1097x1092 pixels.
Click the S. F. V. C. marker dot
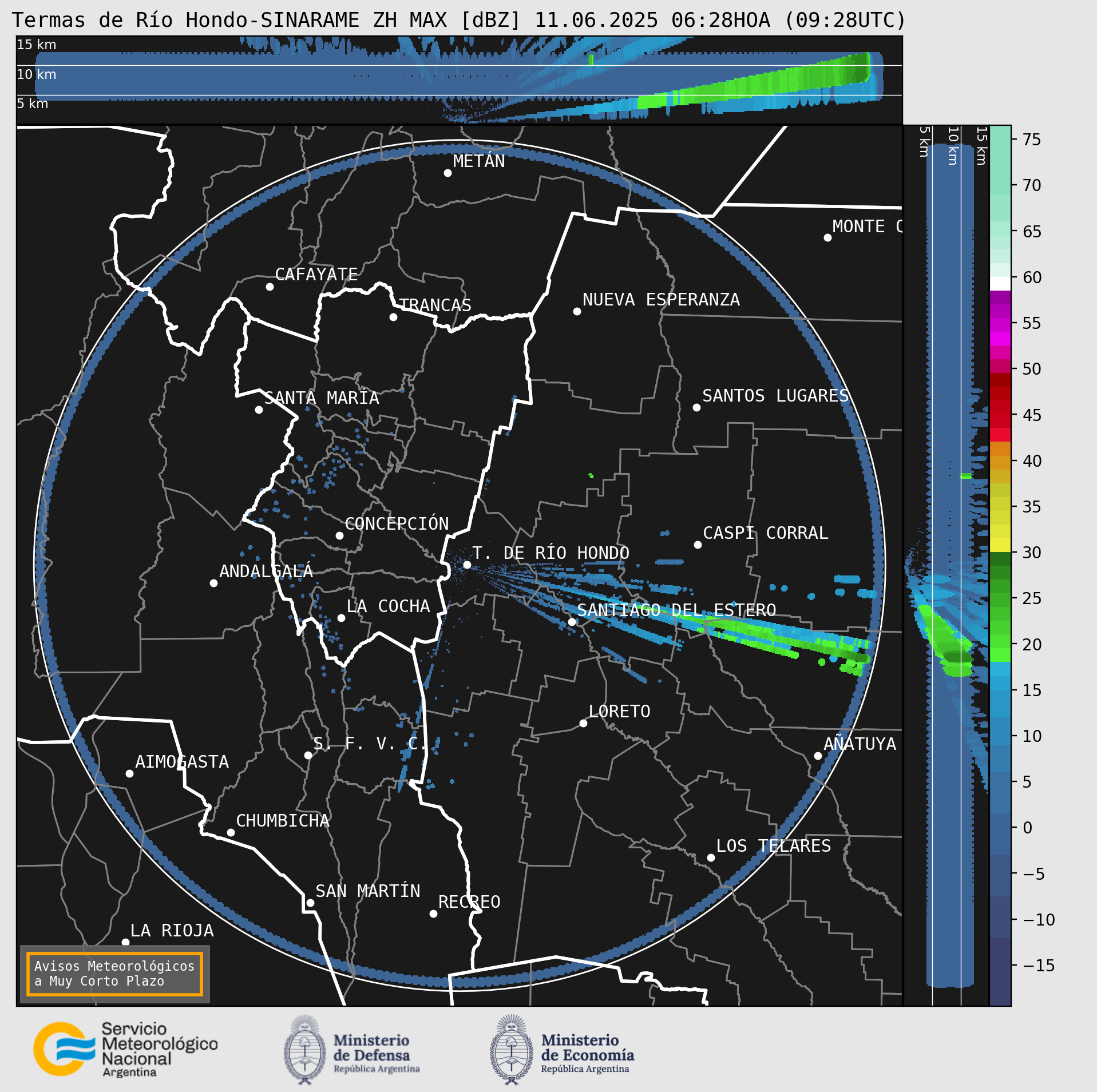coord(308,755)
